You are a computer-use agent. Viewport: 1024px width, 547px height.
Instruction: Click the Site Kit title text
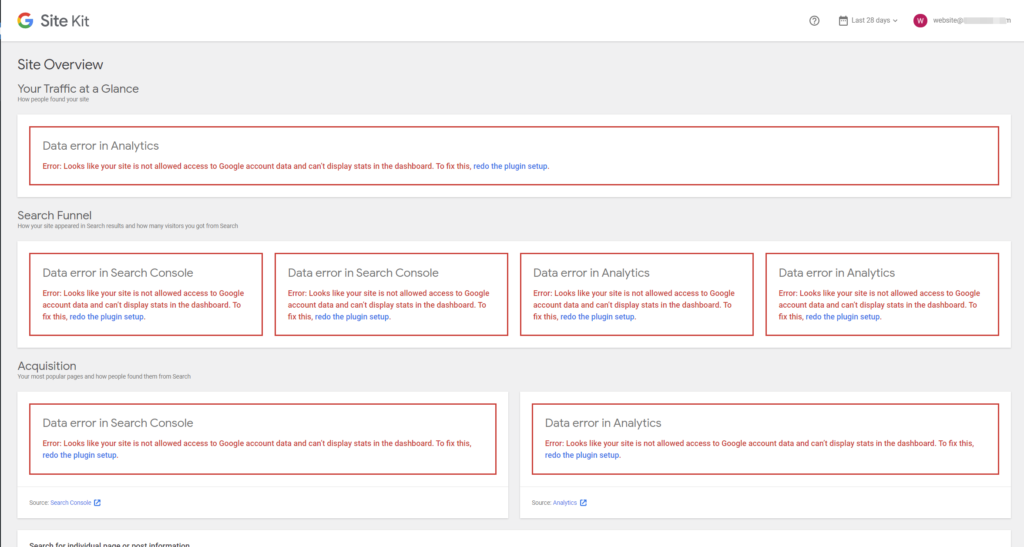click(65, 21)
